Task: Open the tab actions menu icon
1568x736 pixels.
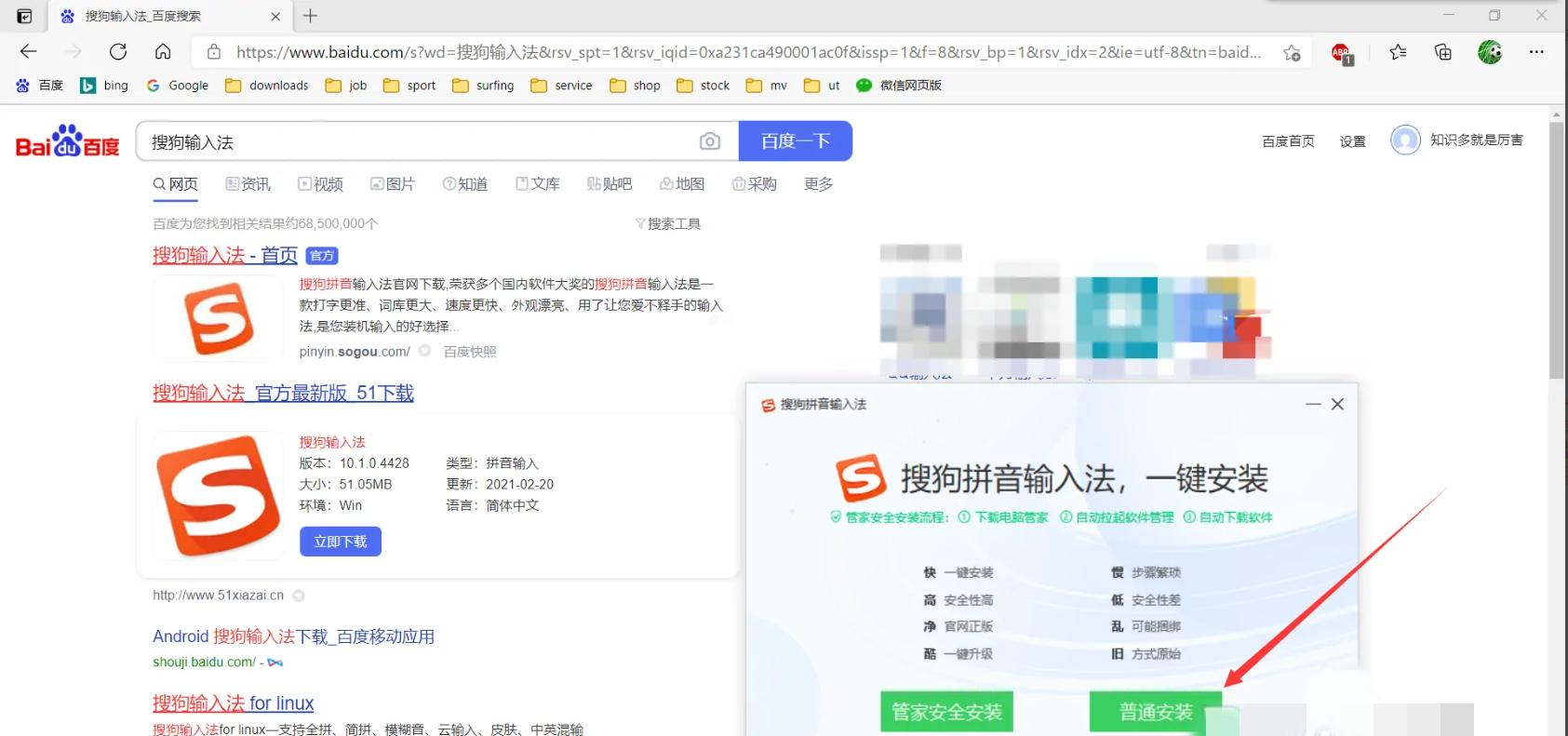Action: pyautogui.click(x=24, y=16)
